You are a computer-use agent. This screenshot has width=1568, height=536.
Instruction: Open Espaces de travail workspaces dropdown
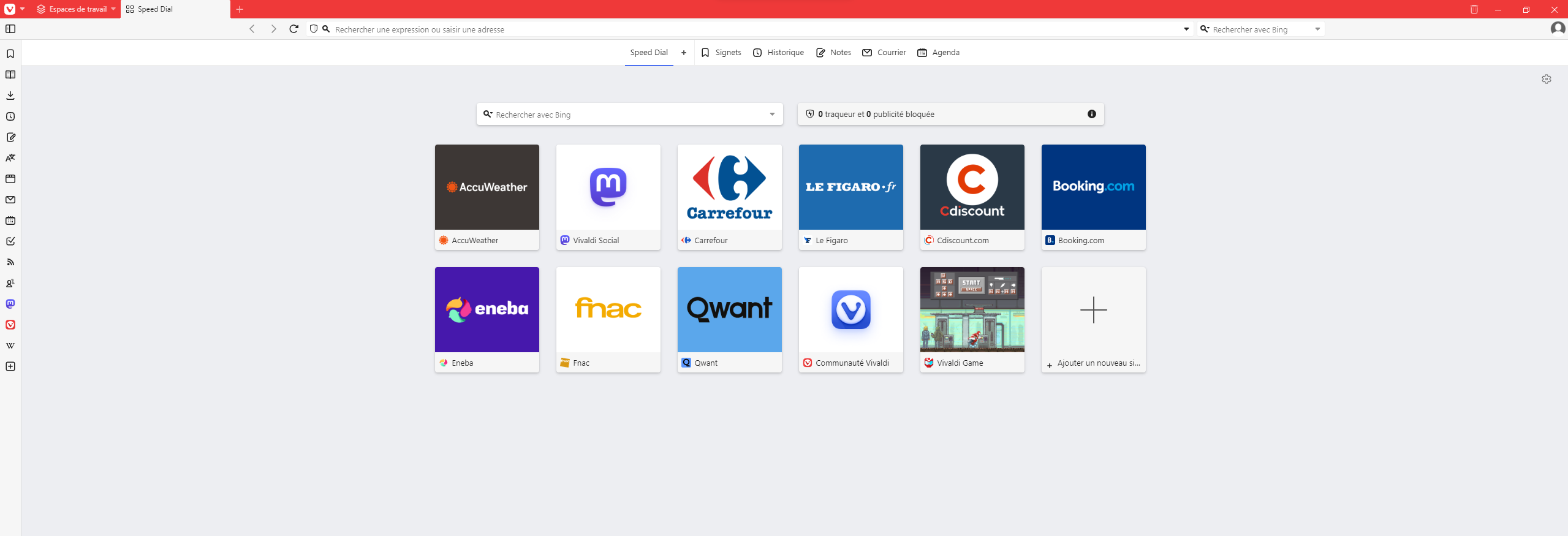click(76, 9)
